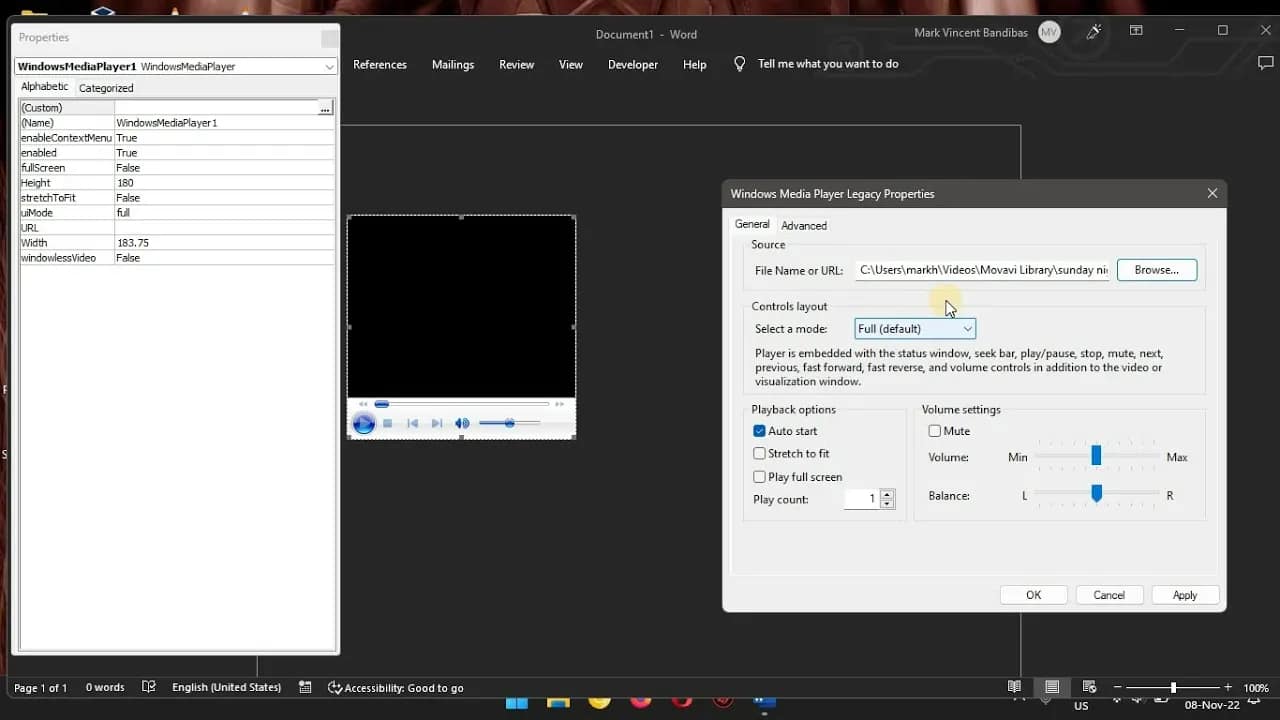Switch to the Advanced tab in the dialog

click(x=804, y=225)
